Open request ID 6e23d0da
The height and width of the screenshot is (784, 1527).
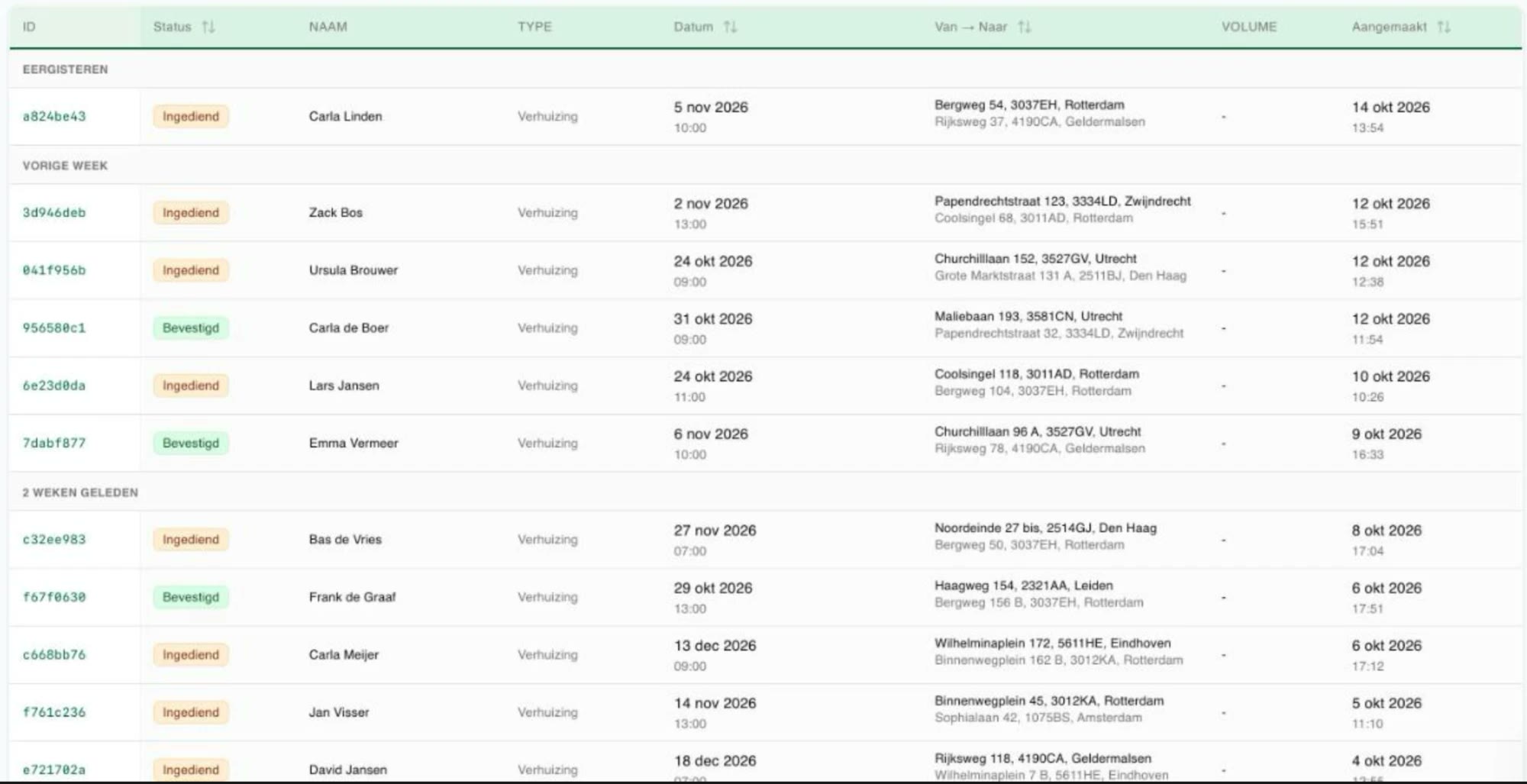[x=54, y=386]
